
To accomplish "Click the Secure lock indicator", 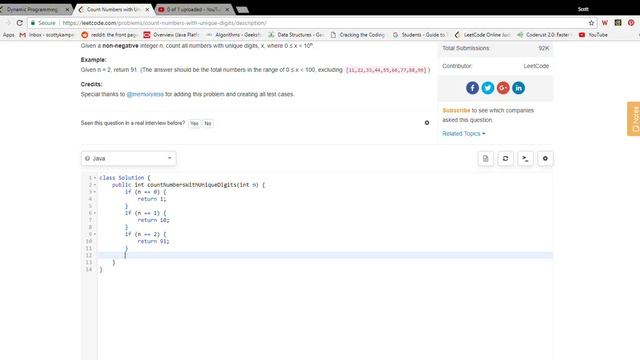I will coord(43,23).
